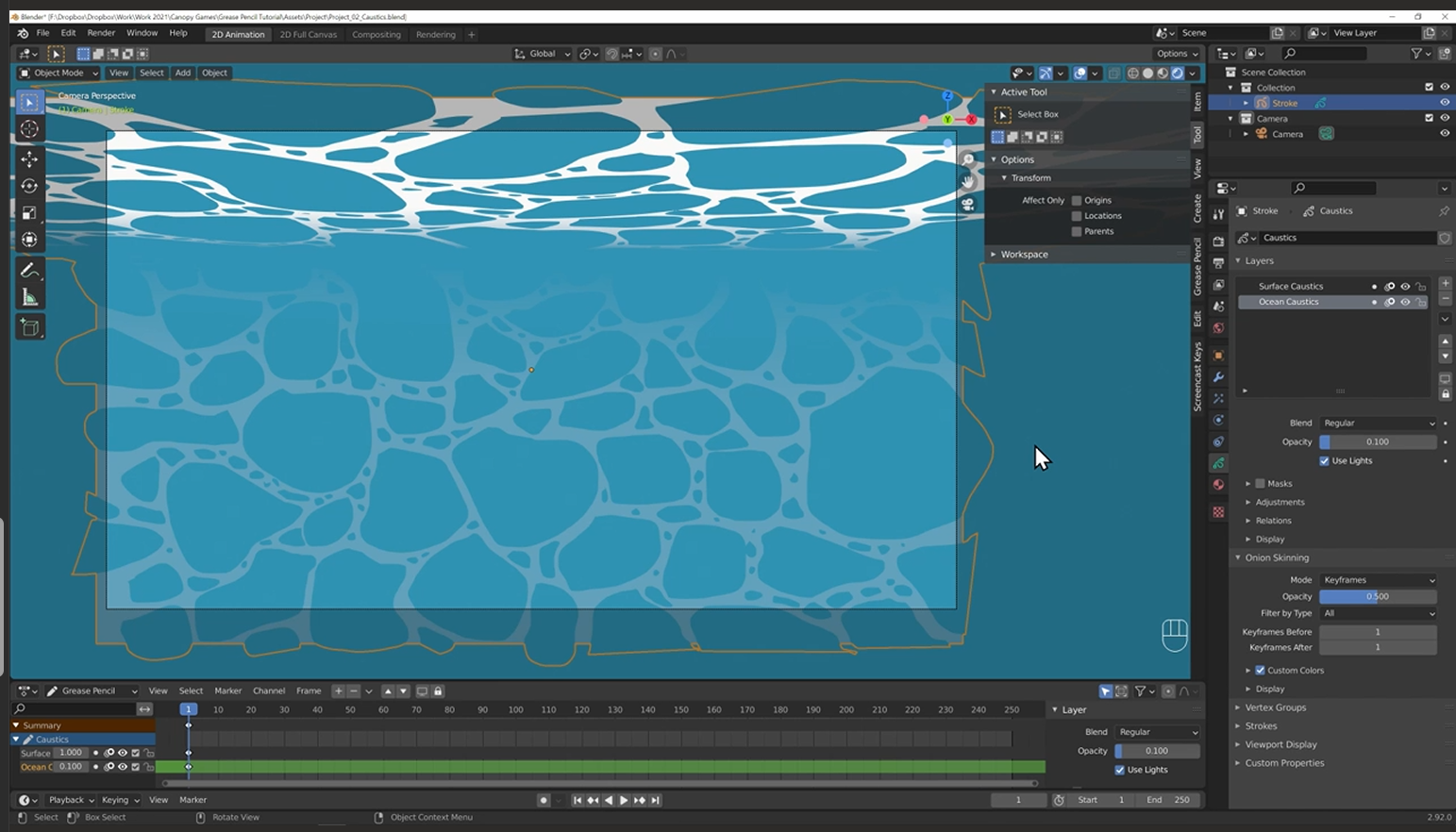The width and height of the screenshot is (1456, 832).
Task: Select the Scale tool
Action: tap(29, 213)
